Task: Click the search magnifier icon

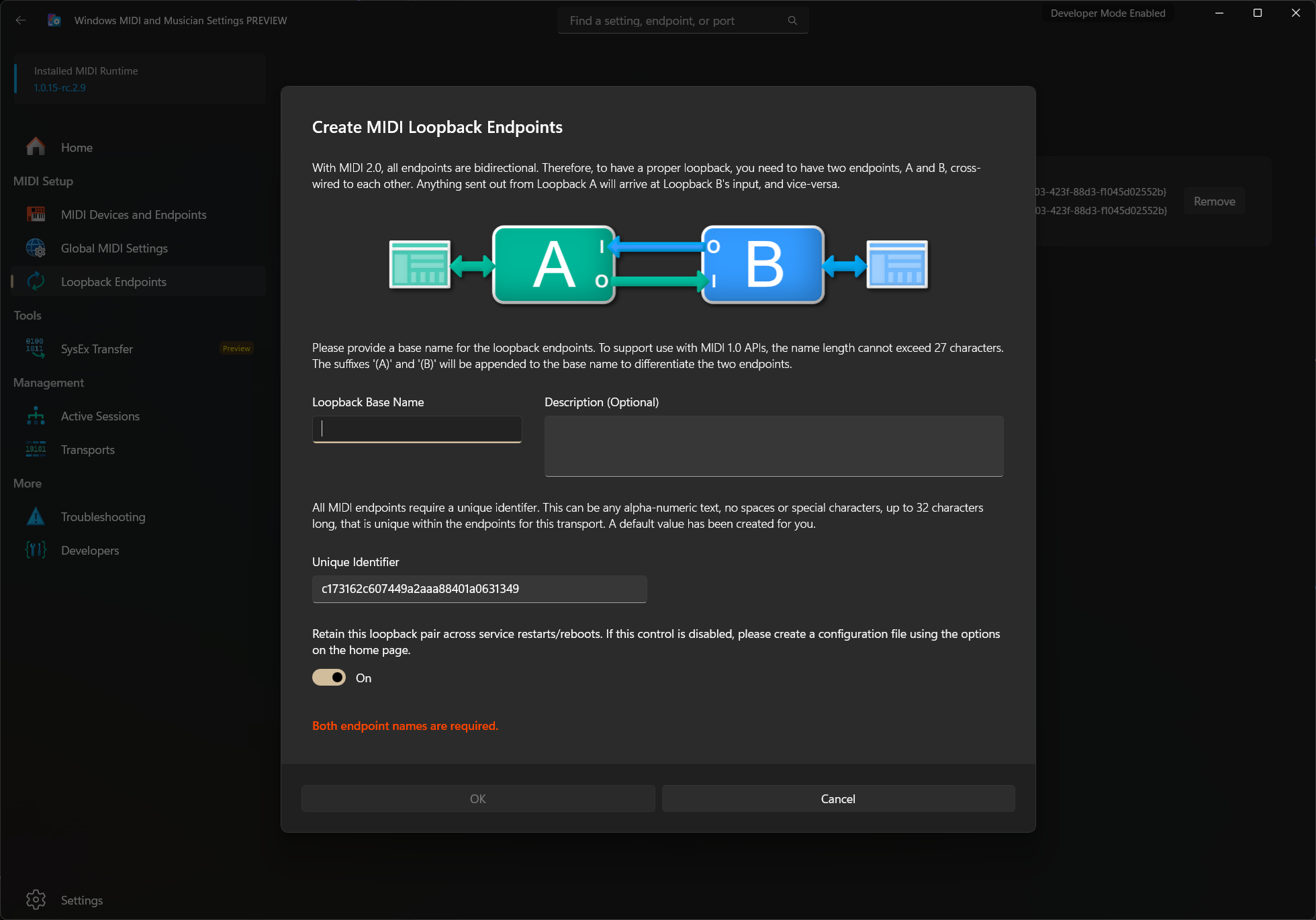Action: pos(792,20)
